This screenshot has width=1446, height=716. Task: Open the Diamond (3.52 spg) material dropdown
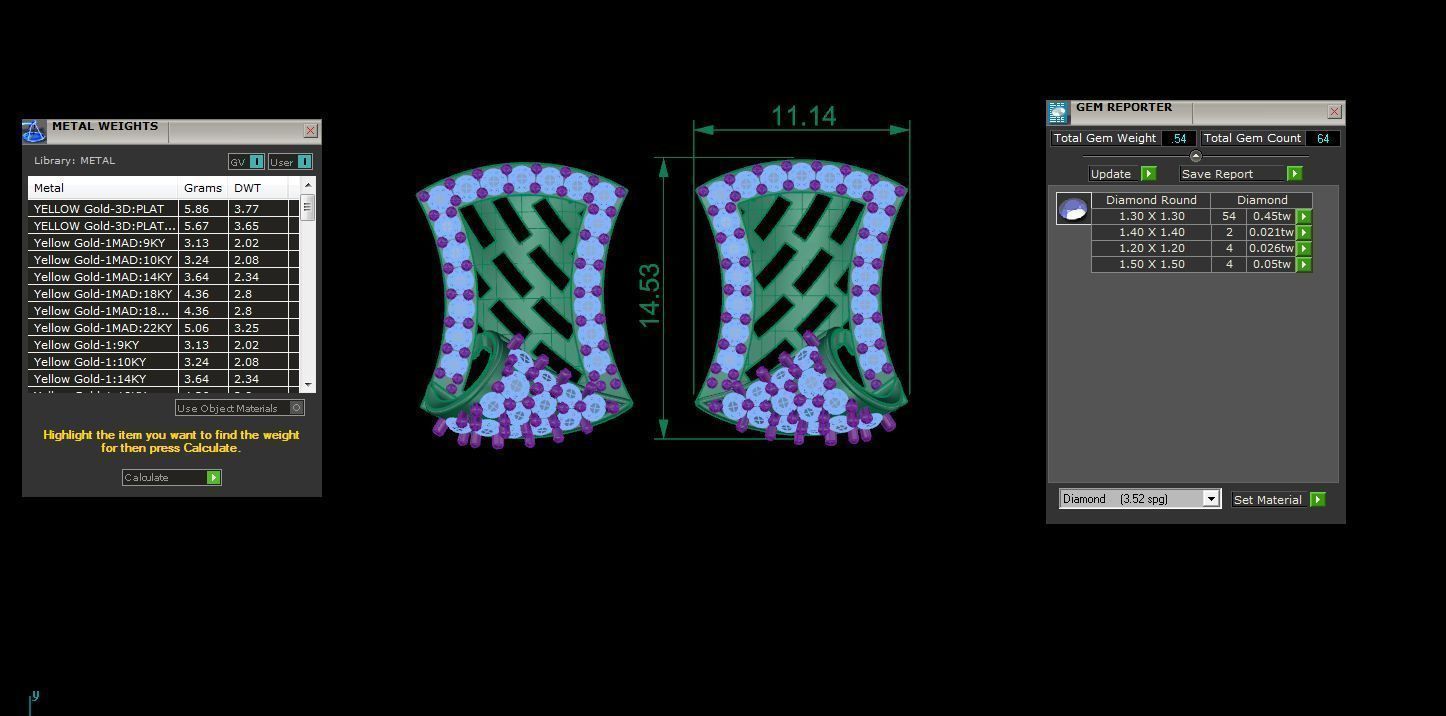coord(1140,499)
